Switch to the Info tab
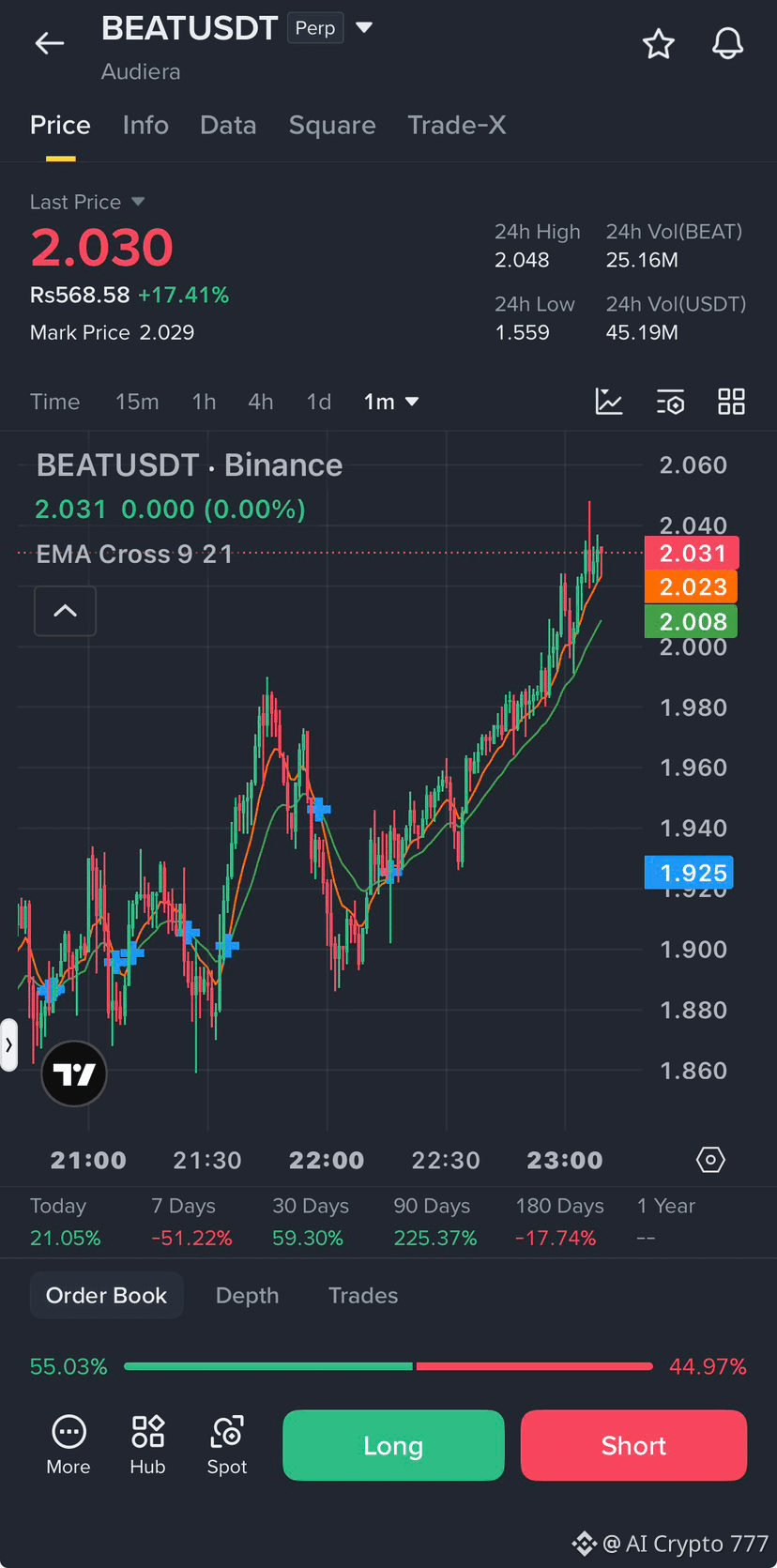Image resolution: width=777 pixels, height=1568 pixels. click(145, 125)
